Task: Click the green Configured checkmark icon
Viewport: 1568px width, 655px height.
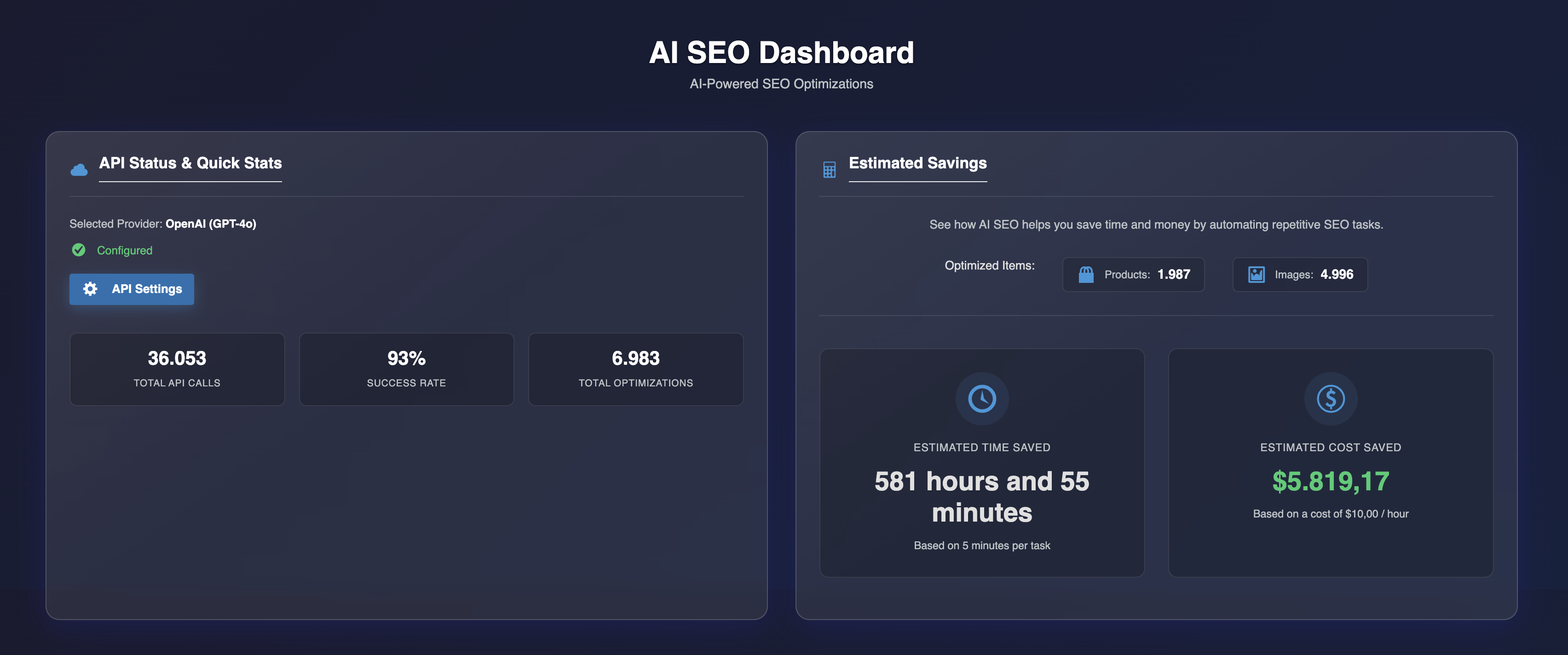Action: tap(79, 250)
